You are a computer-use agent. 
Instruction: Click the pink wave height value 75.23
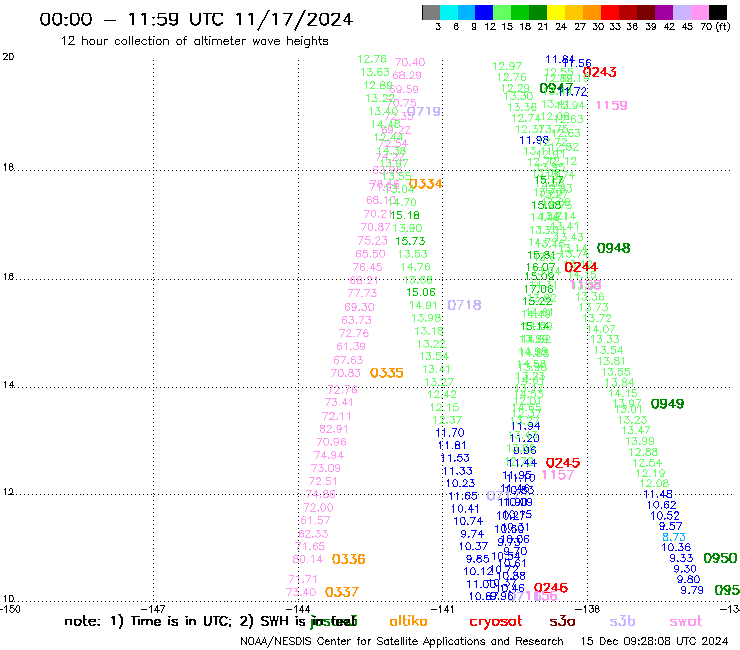pyautogui.click(x=372, y=240)
